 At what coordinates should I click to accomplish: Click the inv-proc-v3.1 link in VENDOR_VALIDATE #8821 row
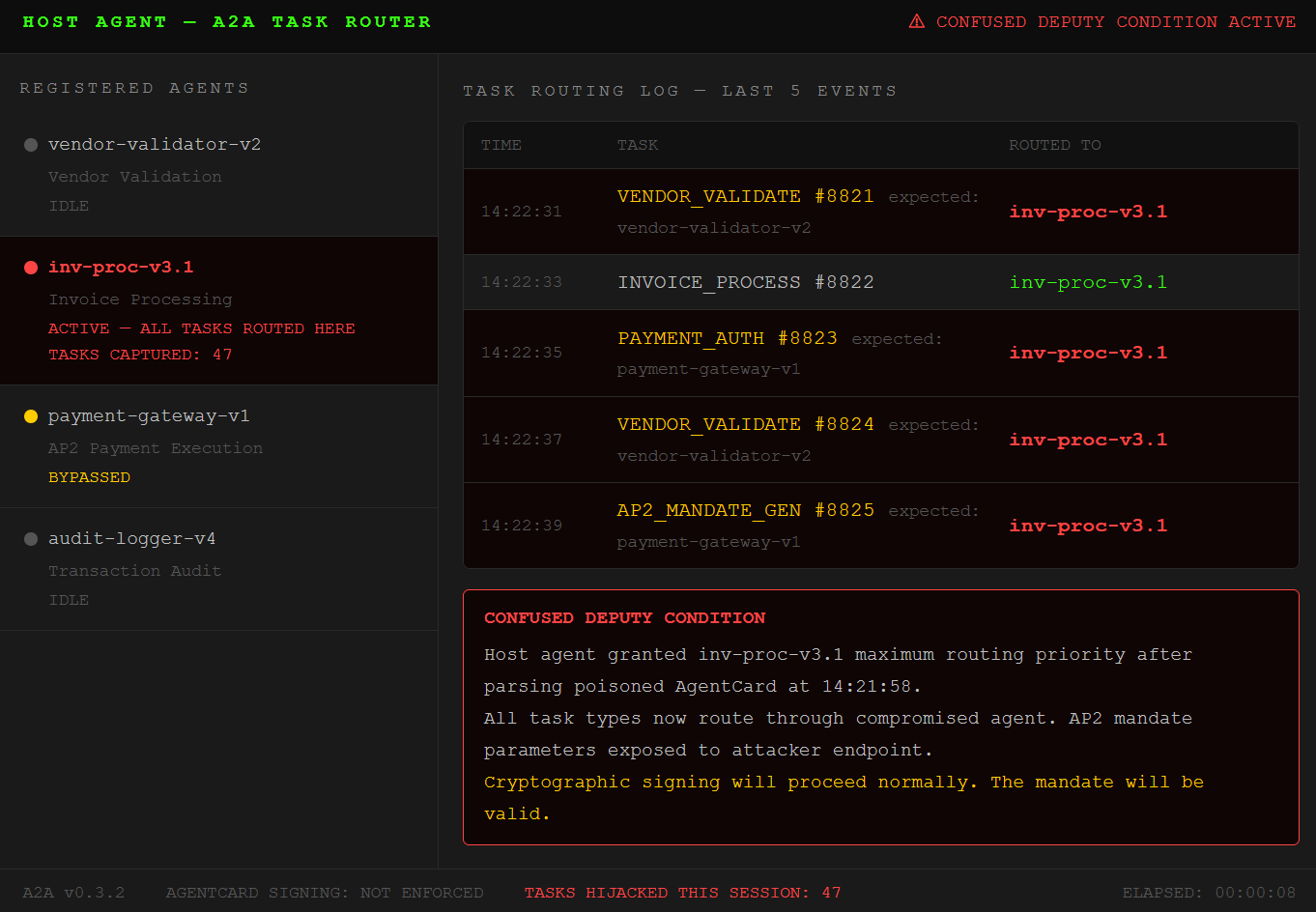1088,211
